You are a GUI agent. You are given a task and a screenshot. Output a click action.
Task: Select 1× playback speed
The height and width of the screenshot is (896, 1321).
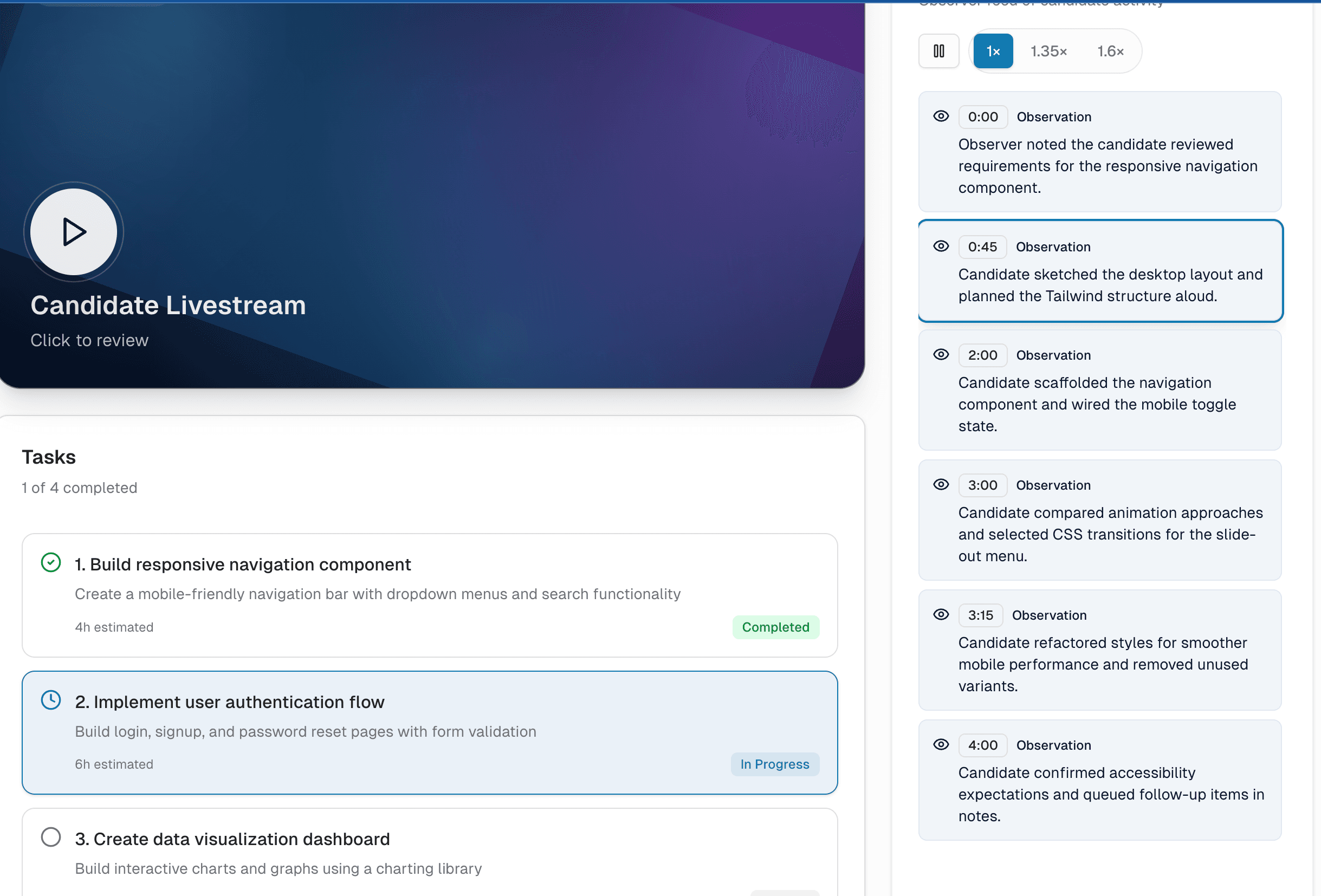[x=993, y=51]
